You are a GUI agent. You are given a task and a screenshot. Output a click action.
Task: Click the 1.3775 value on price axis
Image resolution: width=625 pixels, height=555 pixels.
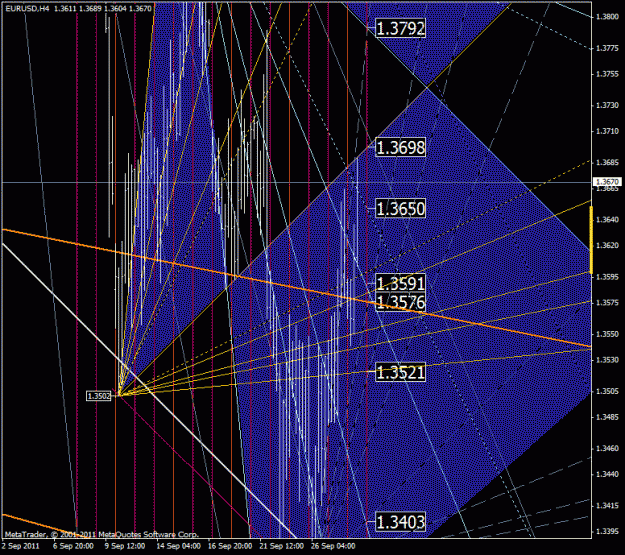(607, 48)
